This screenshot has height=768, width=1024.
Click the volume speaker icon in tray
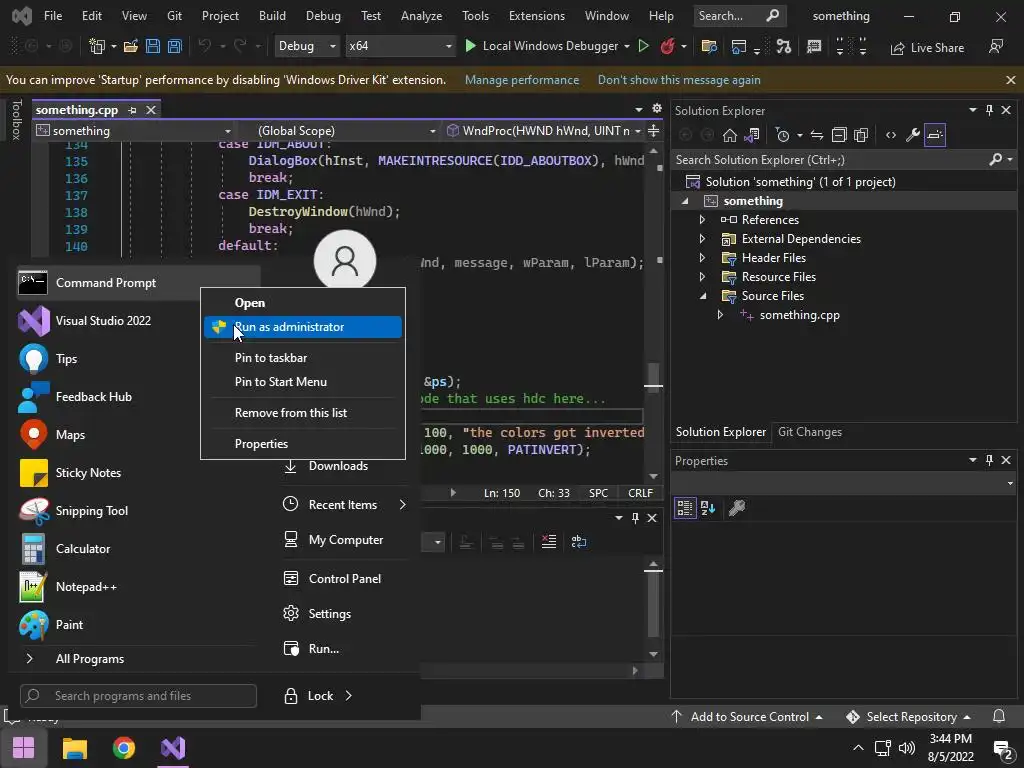coord(906,748)
